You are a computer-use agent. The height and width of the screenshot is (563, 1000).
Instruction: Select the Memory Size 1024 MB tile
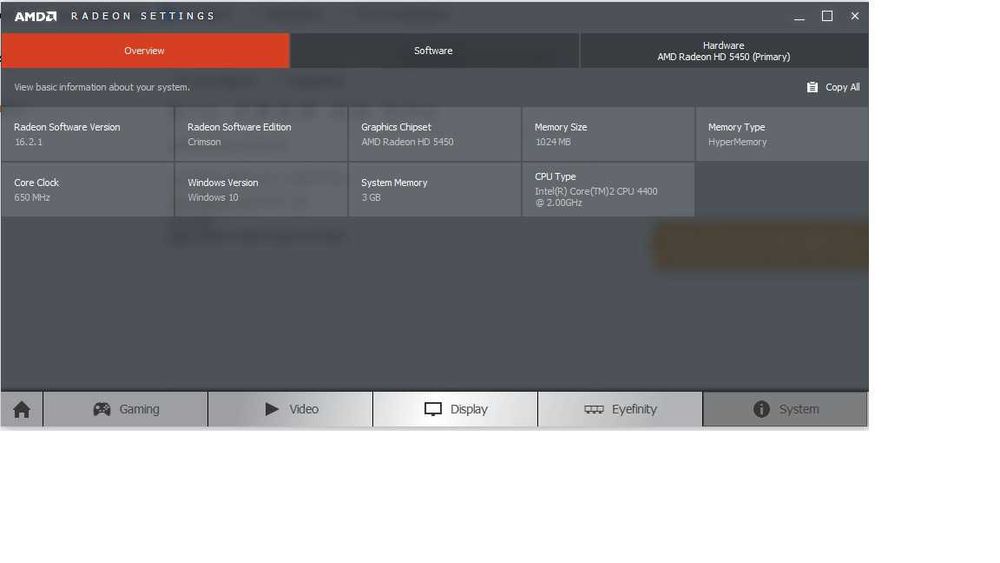pyautogui.click(x=608, y=134)
